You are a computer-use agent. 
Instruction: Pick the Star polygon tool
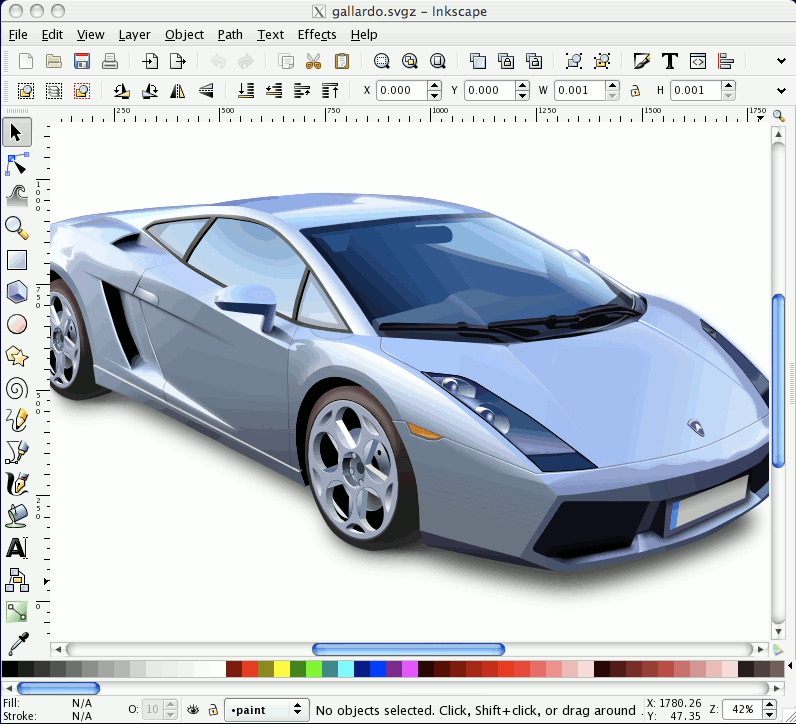[17, 355]
